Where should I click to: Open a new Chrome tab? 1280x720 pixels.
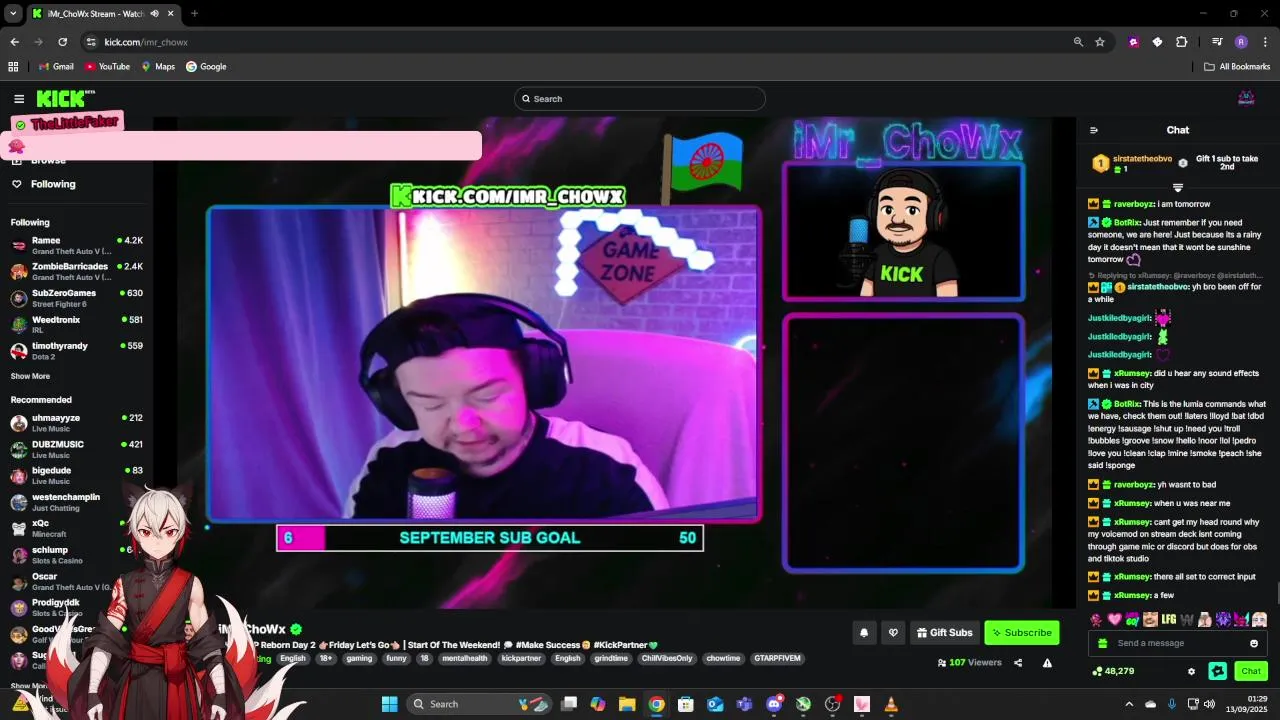(194, 14)
